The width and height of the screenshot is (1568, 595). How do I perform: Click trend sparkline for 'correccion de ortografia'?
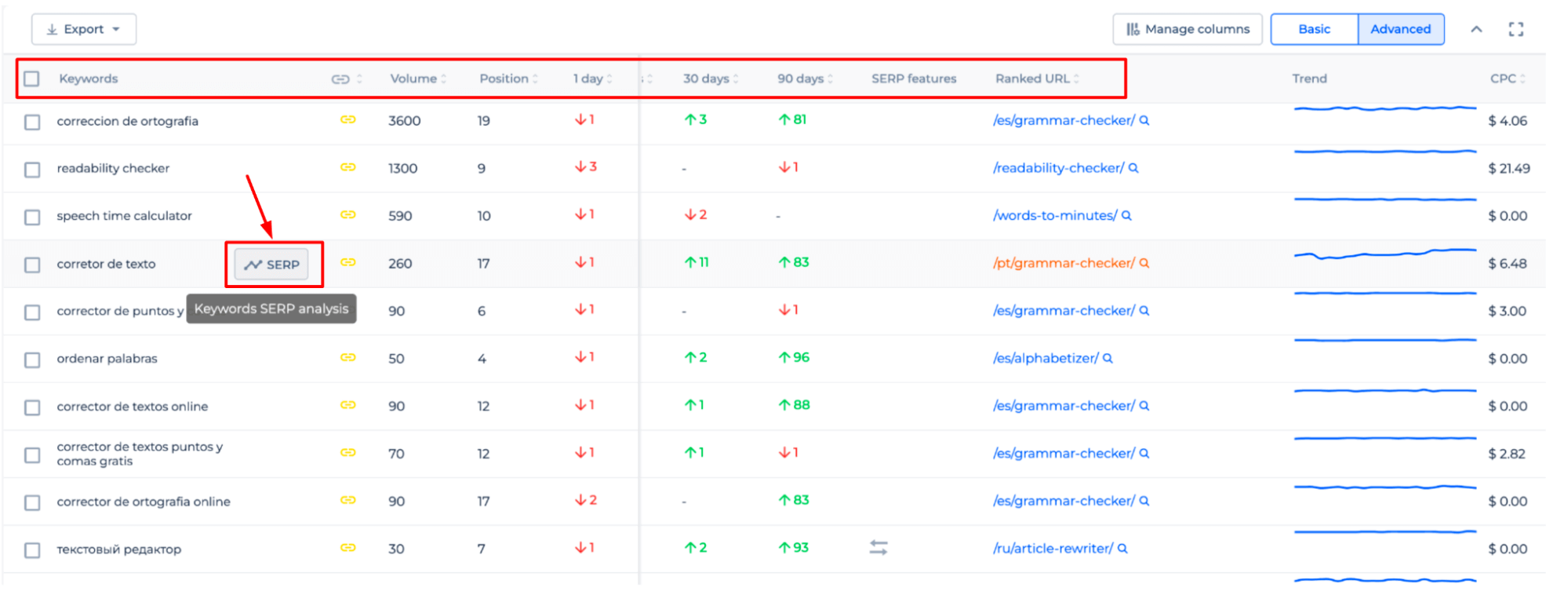(x=1385, y=108)
